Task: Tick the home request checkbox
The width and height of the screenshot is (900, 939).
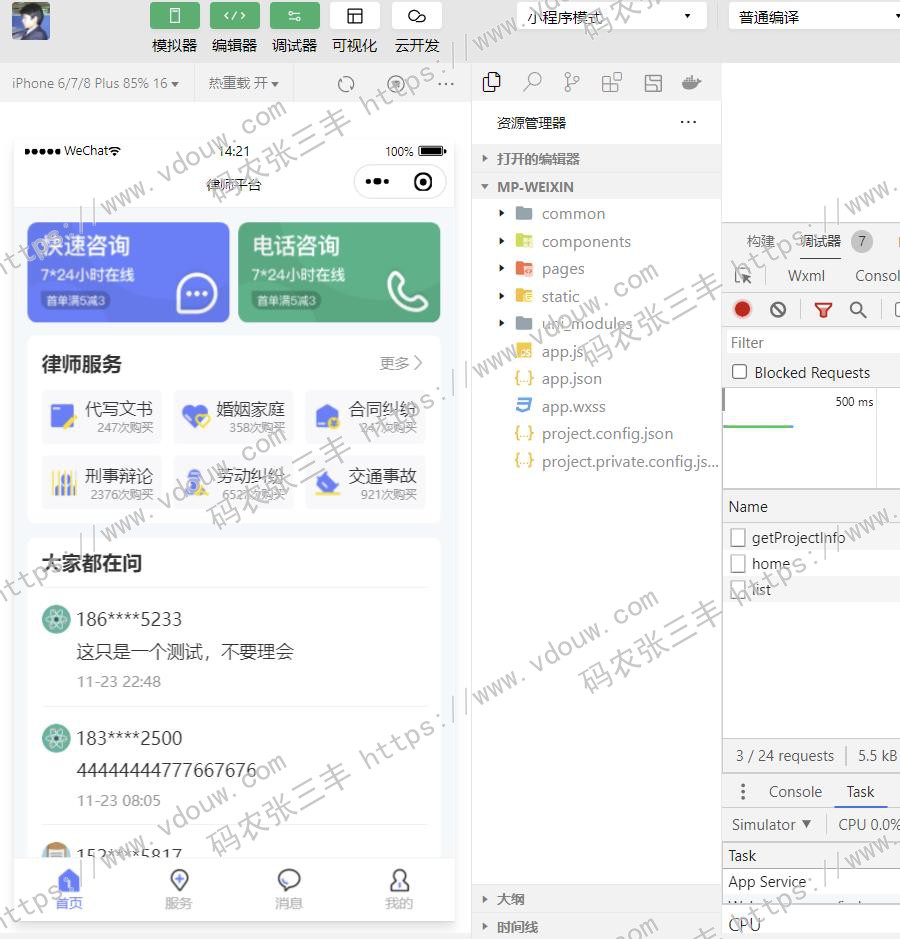Action: 738,564
